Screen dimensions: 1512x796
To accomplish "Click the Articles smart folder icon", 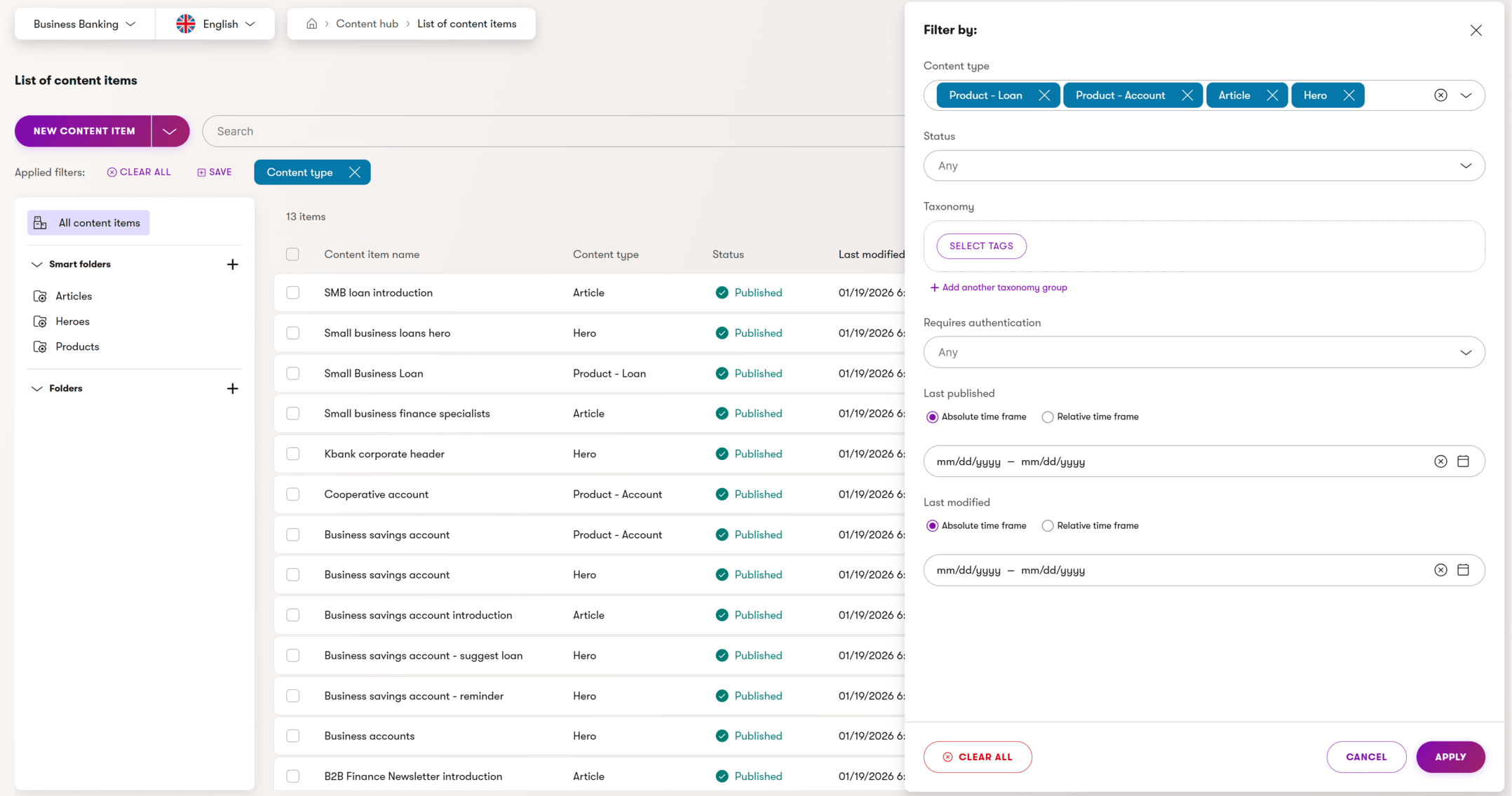I will coord(40,296).
